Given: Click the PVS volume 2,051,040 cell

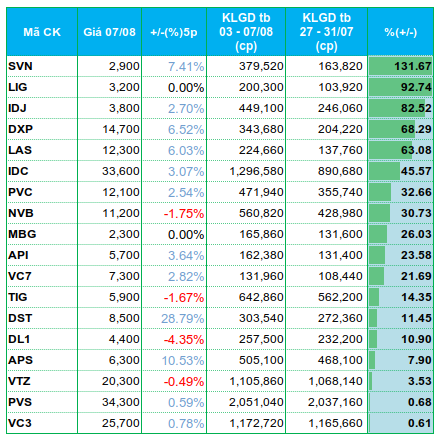Looking at the screenshot, I should tap(246, 402).
